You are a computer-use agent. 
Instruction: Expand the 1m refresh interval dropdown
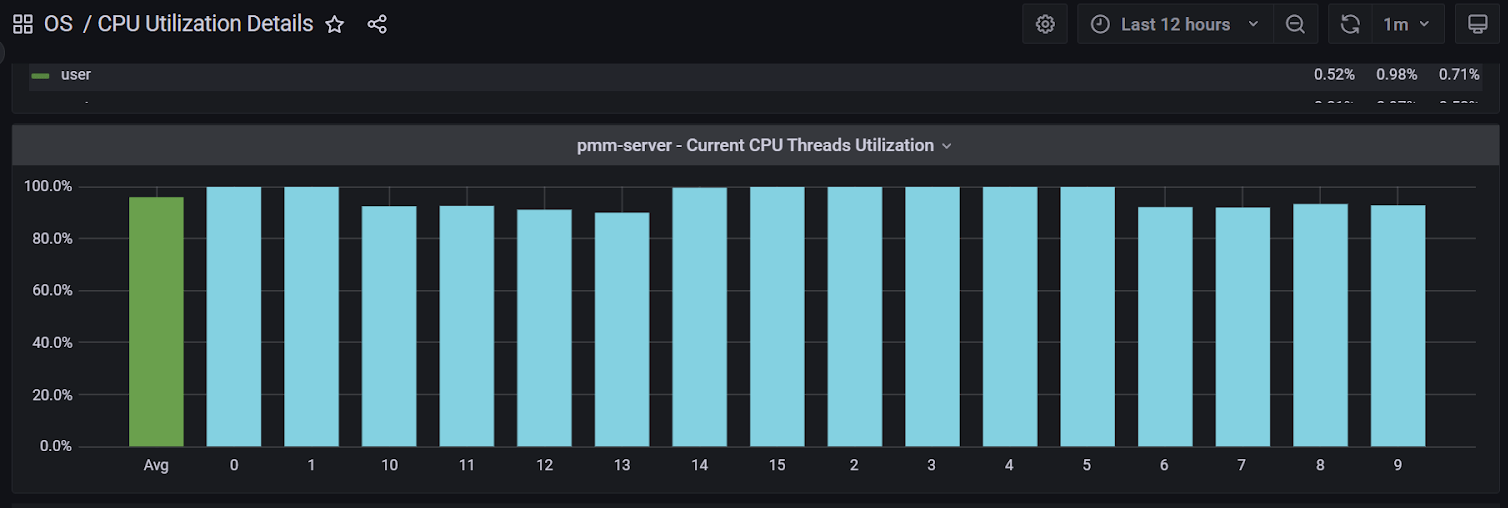click(1407, 24)
